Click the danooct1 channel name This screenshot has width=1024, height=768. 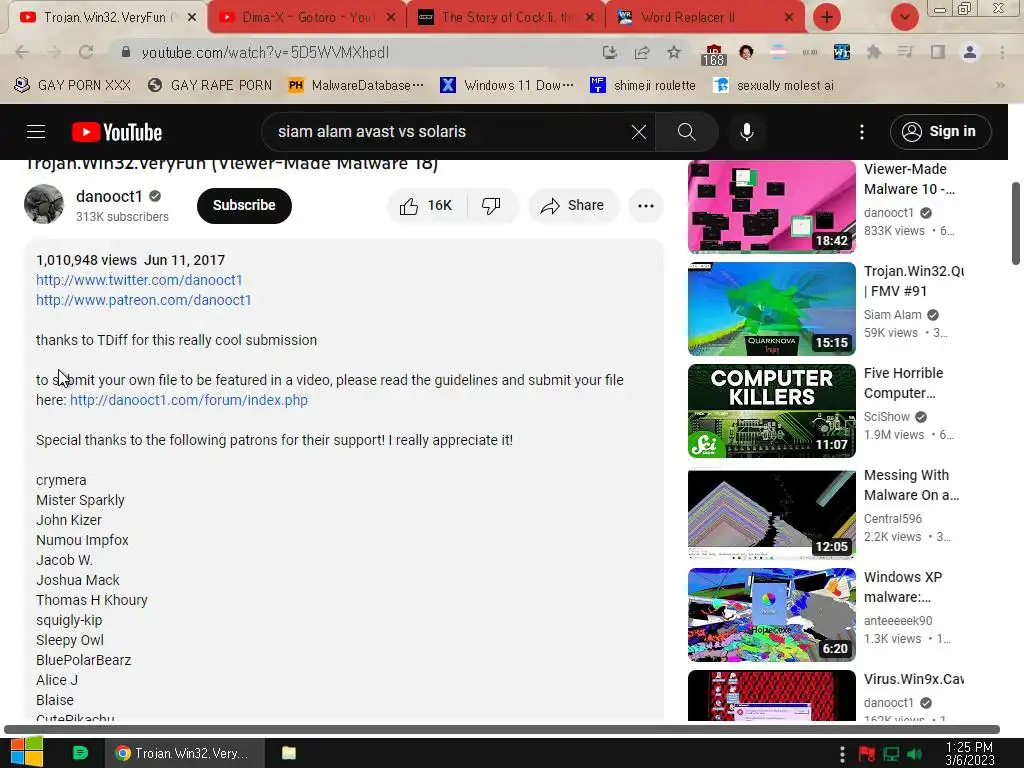tap(109, 197)
